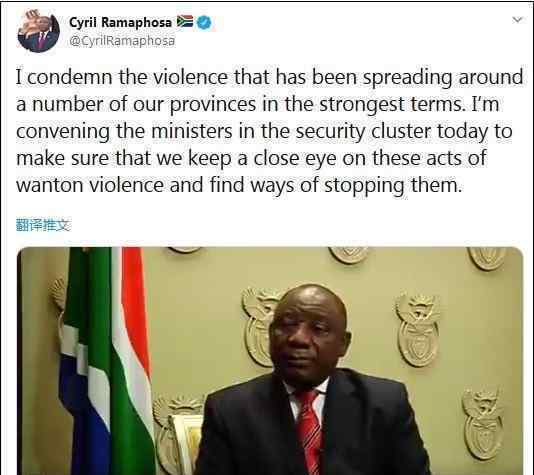Click the coat of arms emblem right of the speaker

tap(419, 330)
